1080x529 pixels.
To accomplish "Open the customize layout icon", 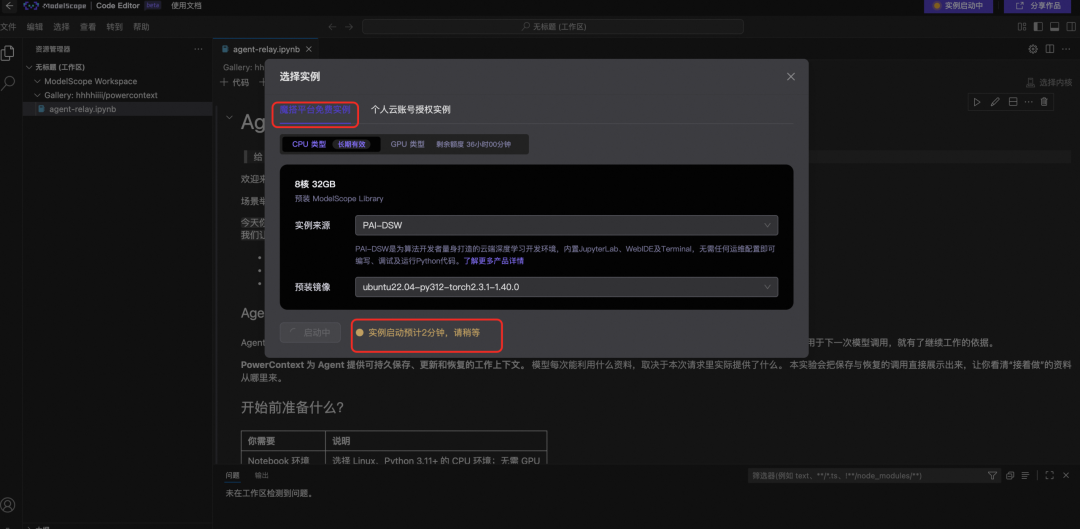I will click(x=1022, y=27).
